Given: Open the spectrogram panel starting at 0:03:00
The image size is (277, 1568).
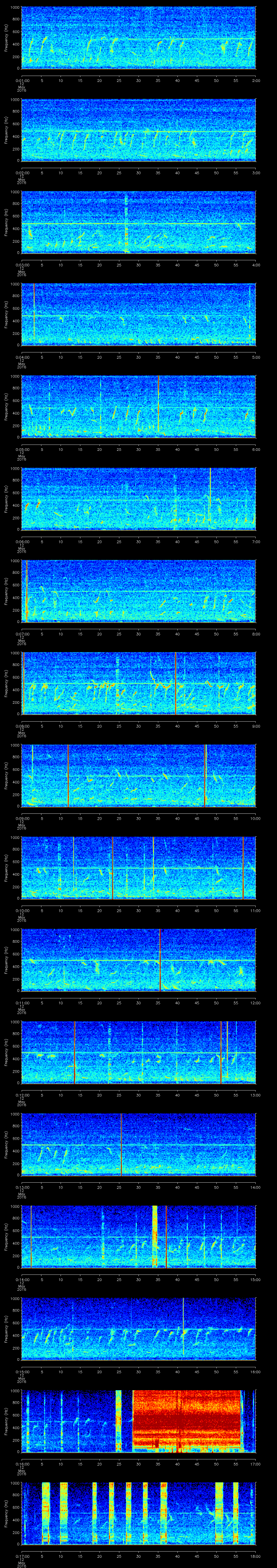Looking at the screenshot, I should (x=139, y=222).
